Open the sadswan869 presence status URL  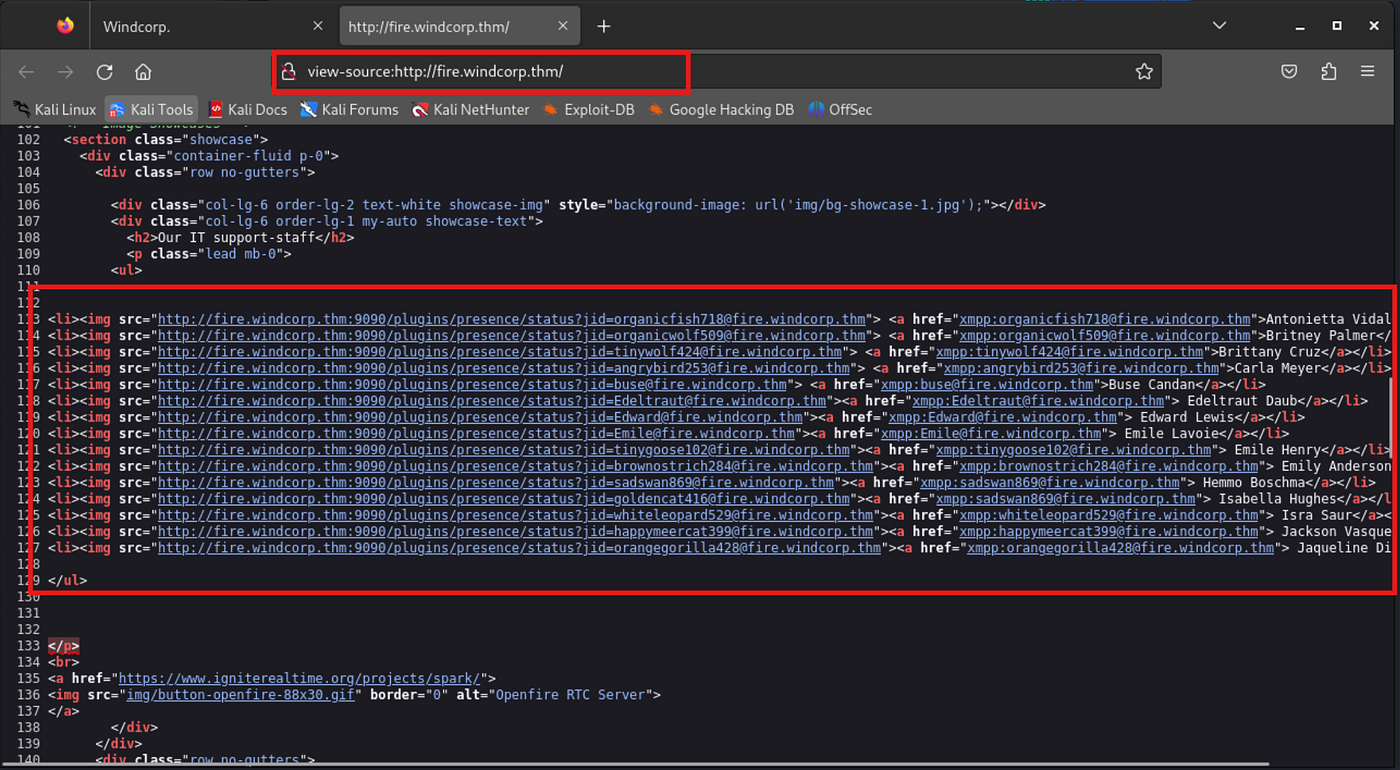(496, 482)
